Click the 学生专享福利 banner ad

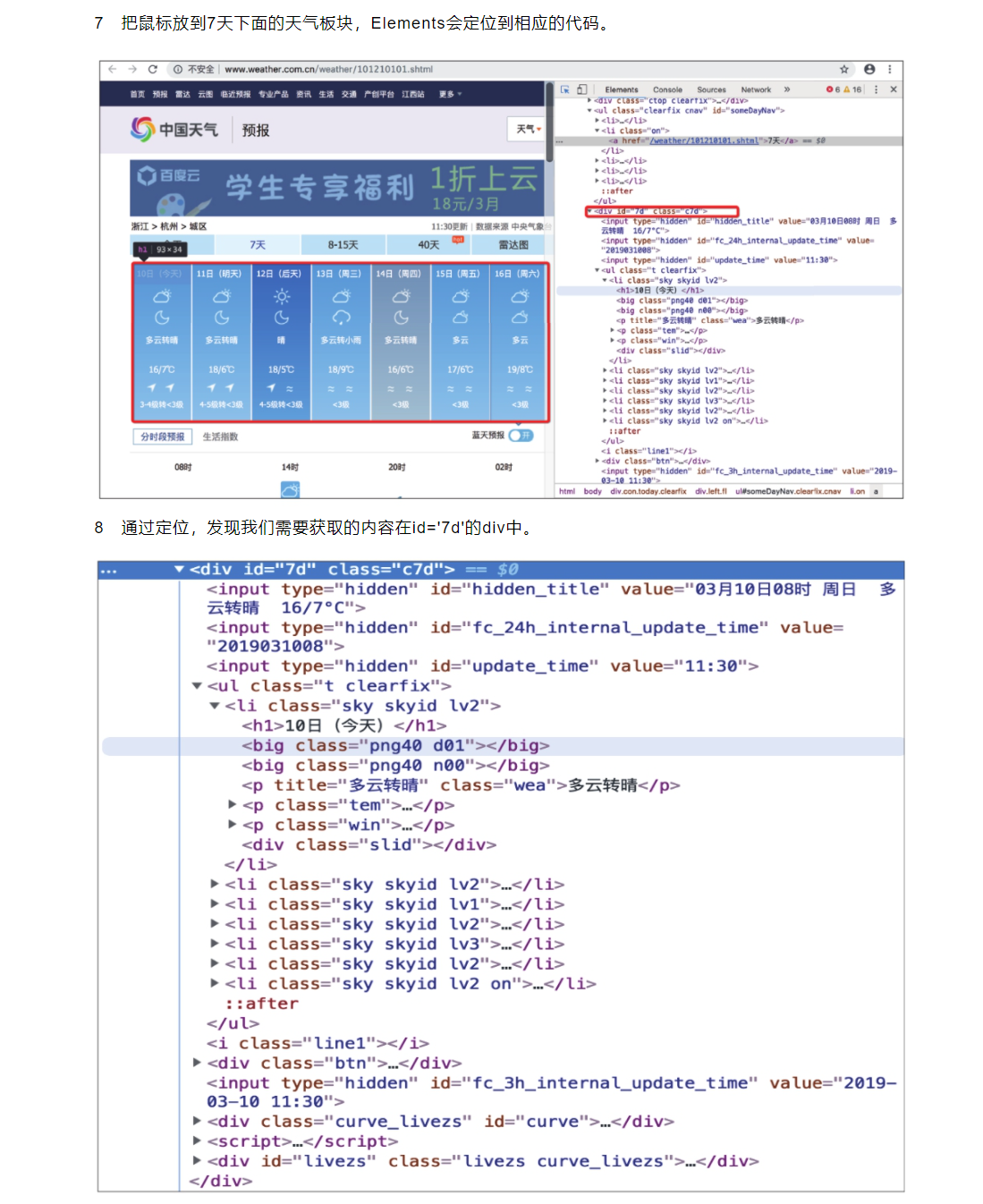pos(337,189)
